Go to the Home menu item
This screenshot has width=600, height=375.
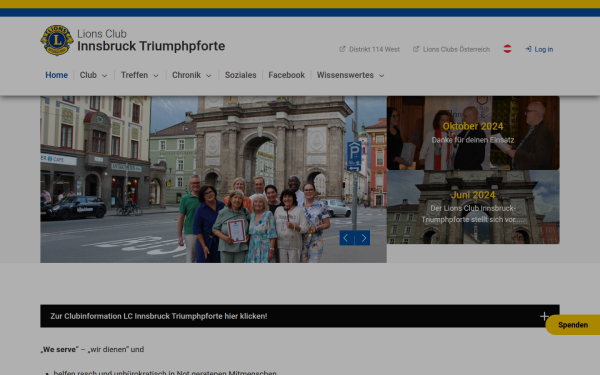(57, 75)
